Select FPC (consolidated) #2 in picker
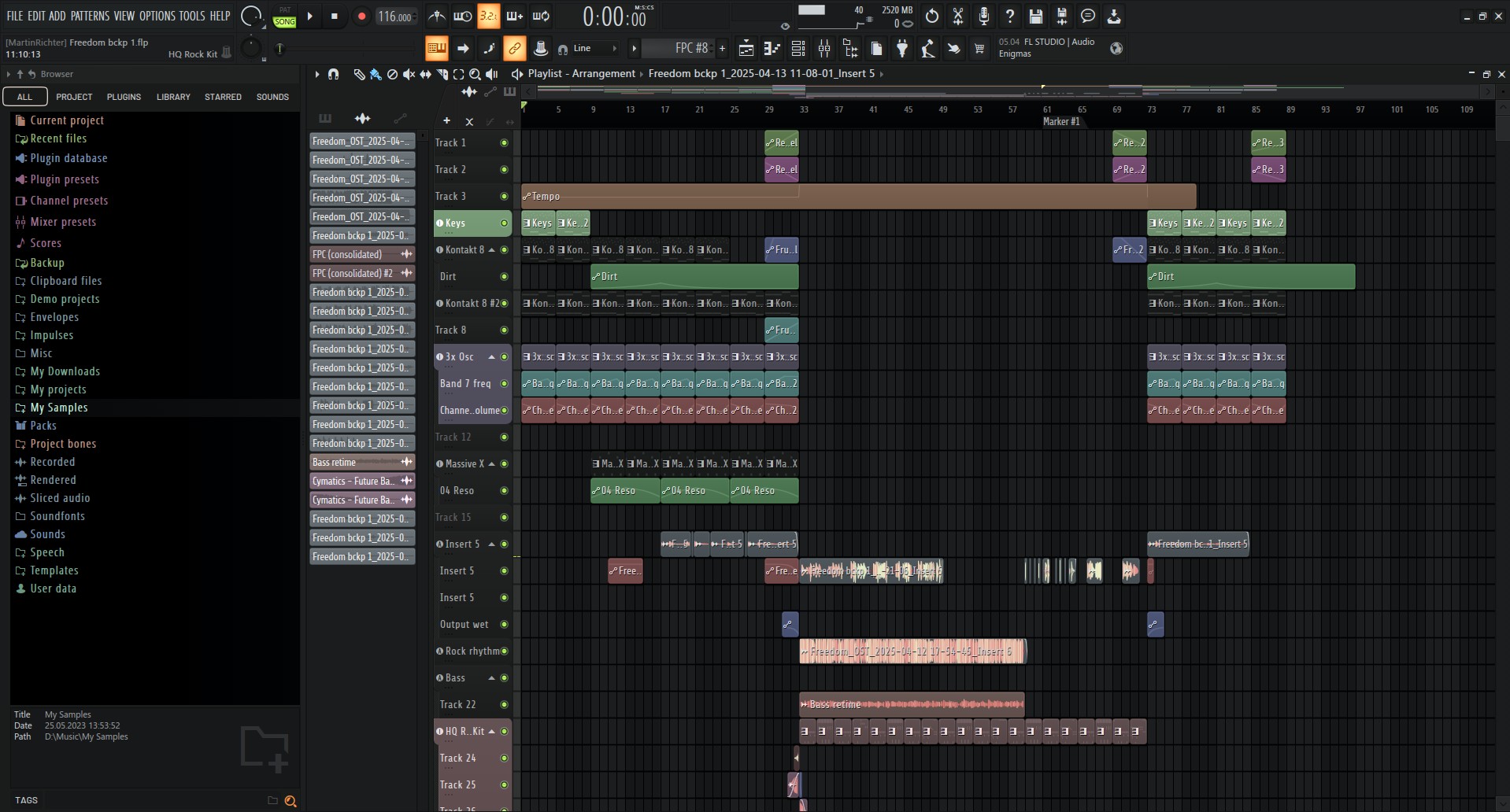This screenshot has width=1510, height=812. click(362, 274)
